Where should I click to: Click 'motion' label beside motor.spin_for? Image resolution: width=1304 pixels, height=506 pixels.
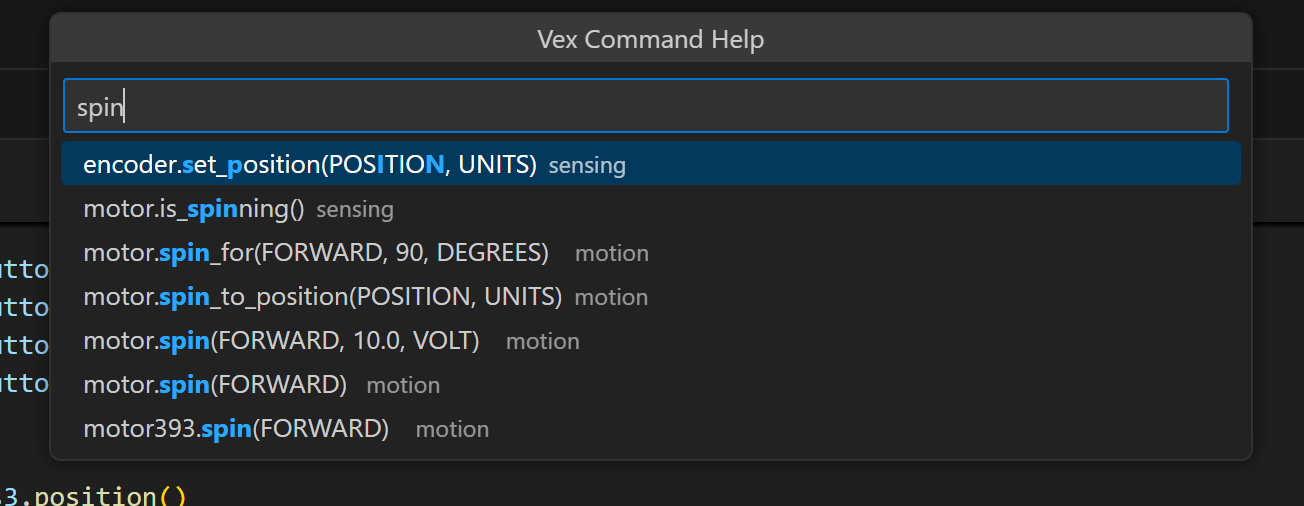(x=612, y=254)
